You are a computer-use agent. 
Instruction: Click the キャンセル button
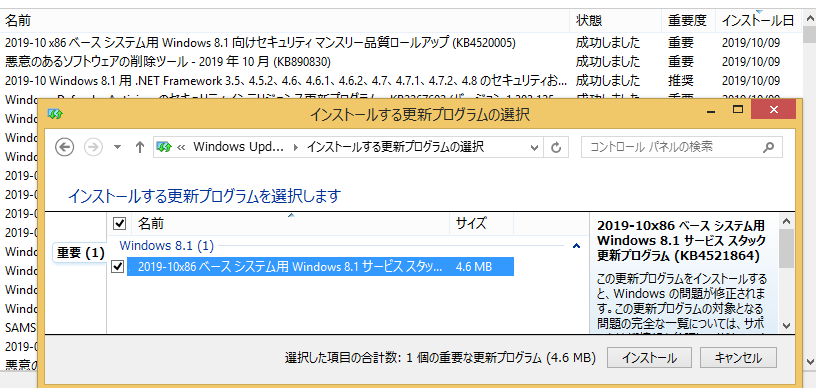coord(738,358)
